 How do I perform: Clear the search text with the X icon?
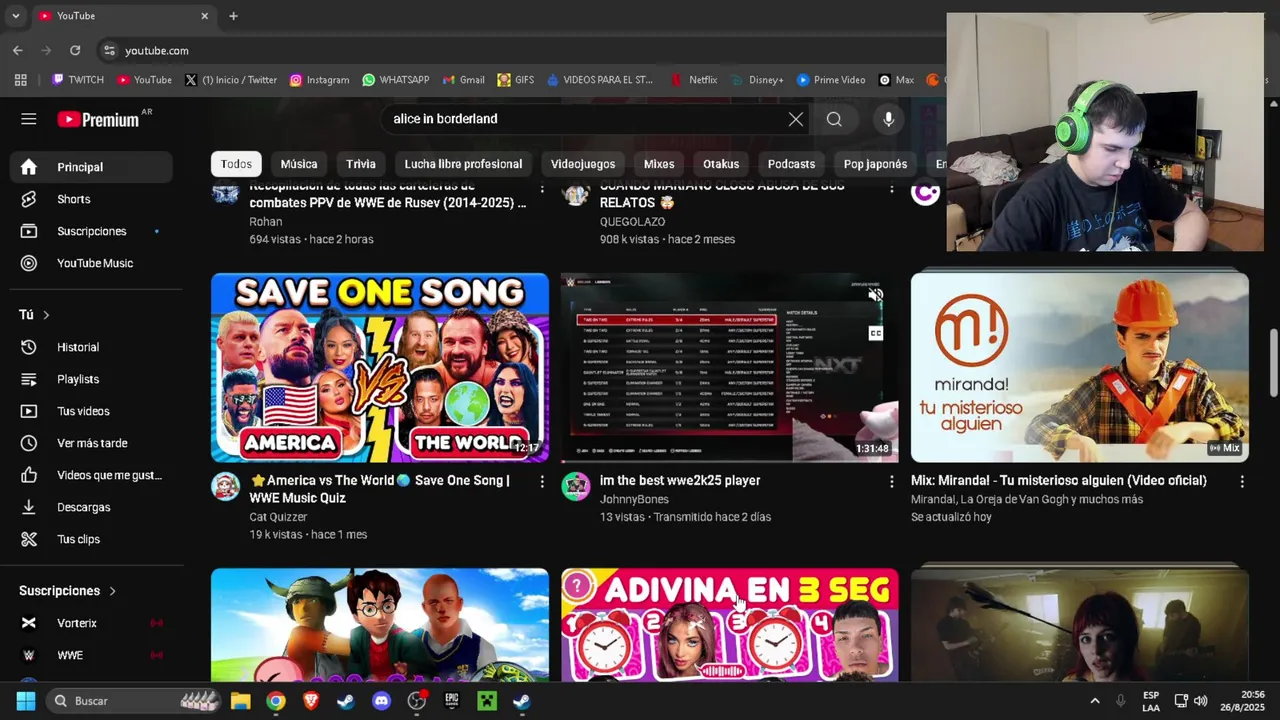[795, 119]
